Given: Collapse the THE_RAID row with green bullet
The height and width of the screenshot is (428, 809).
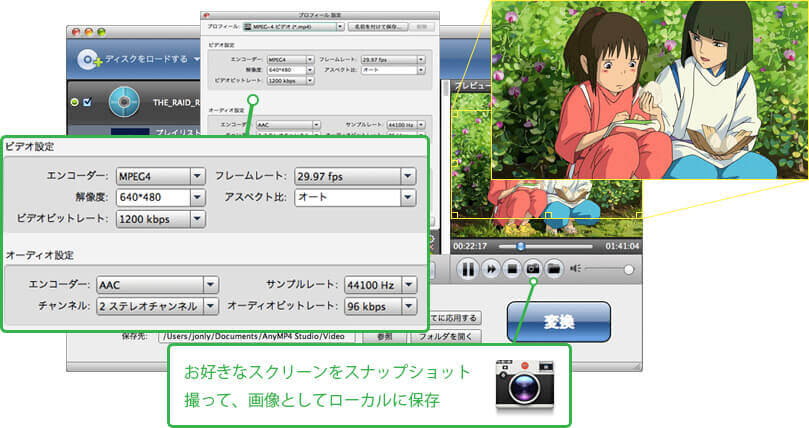Looking at the screenshot, I should 75,102.
